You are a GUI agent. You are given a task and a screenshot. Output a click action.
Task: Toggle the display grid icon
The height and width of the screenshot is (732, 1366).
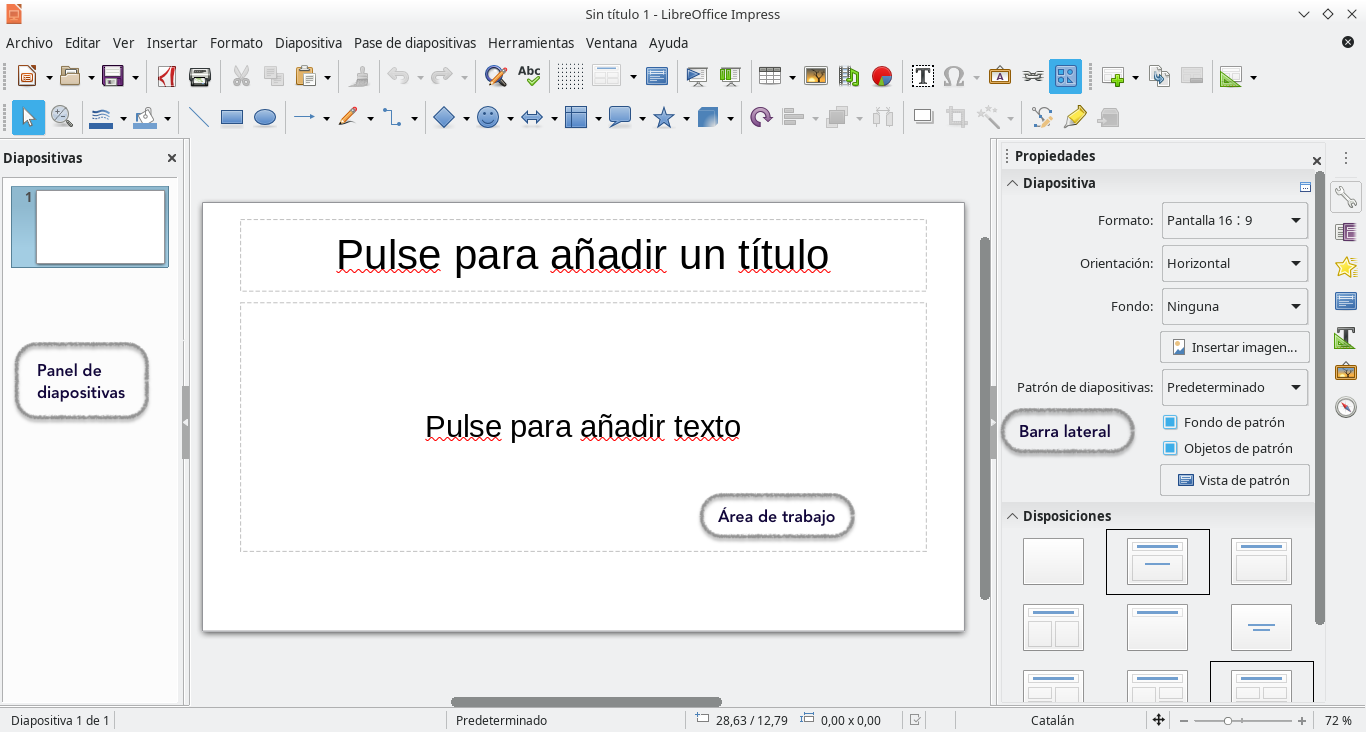[x=570, y=76]
